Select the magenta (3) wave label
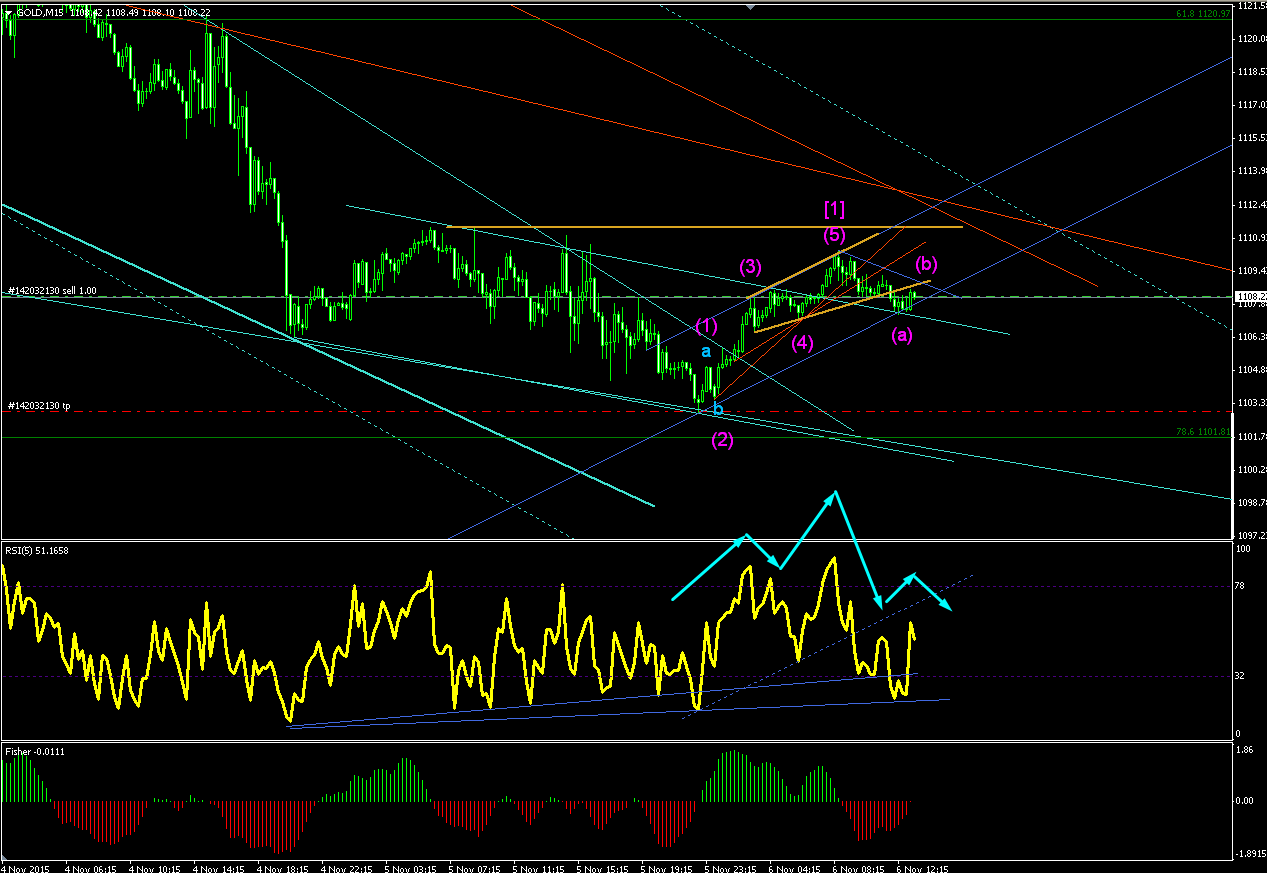Image resolution: width=1267 pixels, height=873 pixels. 750,267
